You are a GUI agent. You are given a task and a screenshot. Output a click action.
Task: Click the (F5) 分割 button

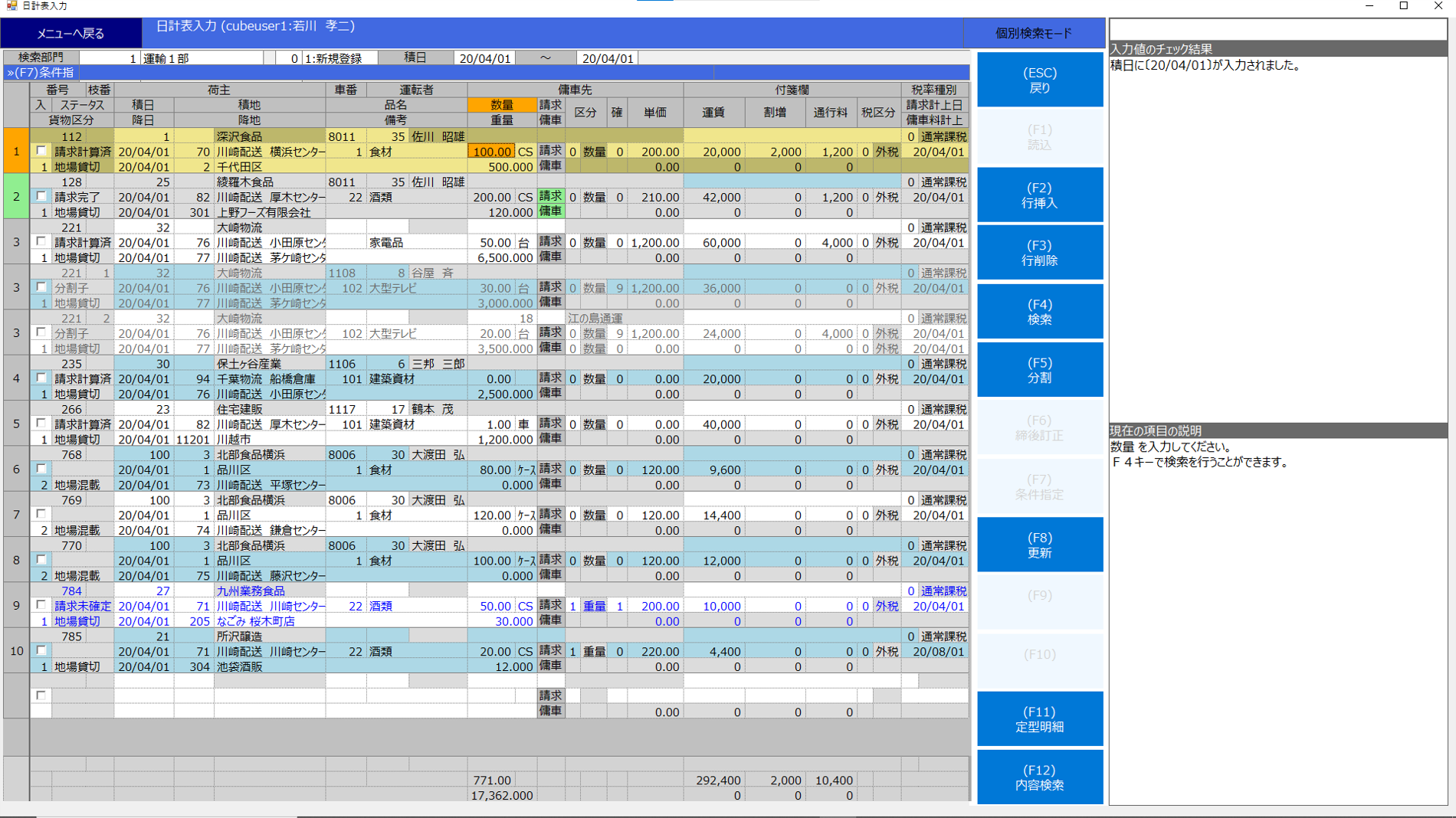pyautogui.click(x=1039, y=370)
